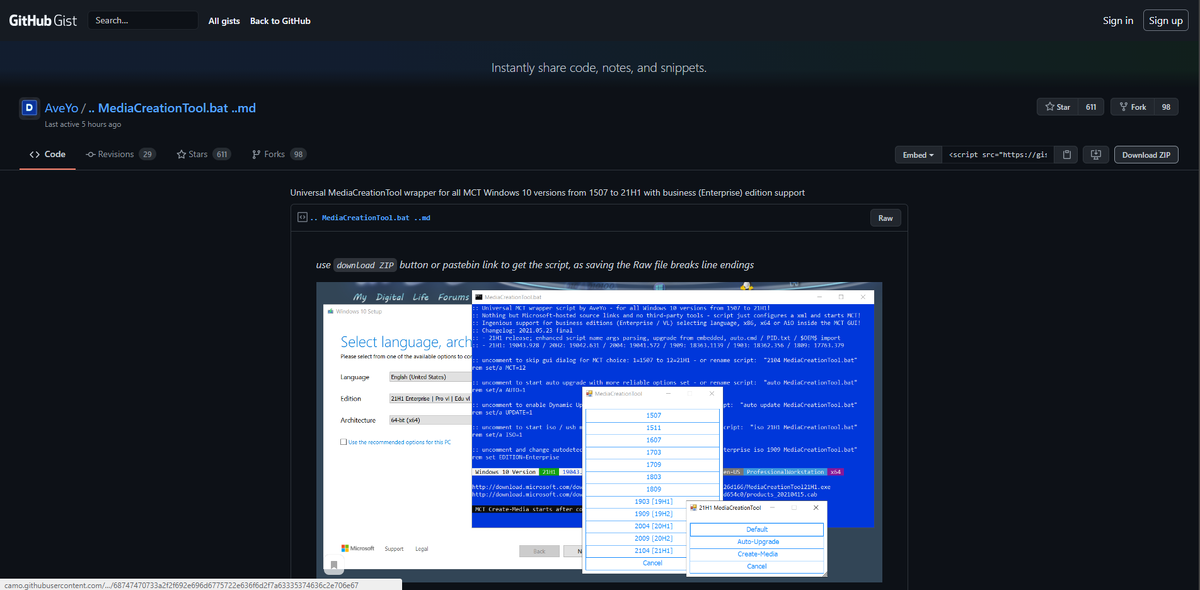Open All gists in the header

tap(224, 21)
